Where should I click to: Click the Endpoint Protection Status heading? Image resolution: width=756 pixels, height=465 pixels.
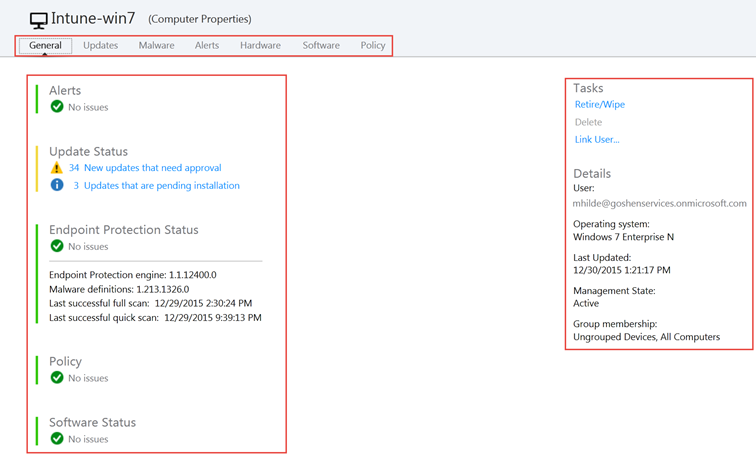coord(124,230)
